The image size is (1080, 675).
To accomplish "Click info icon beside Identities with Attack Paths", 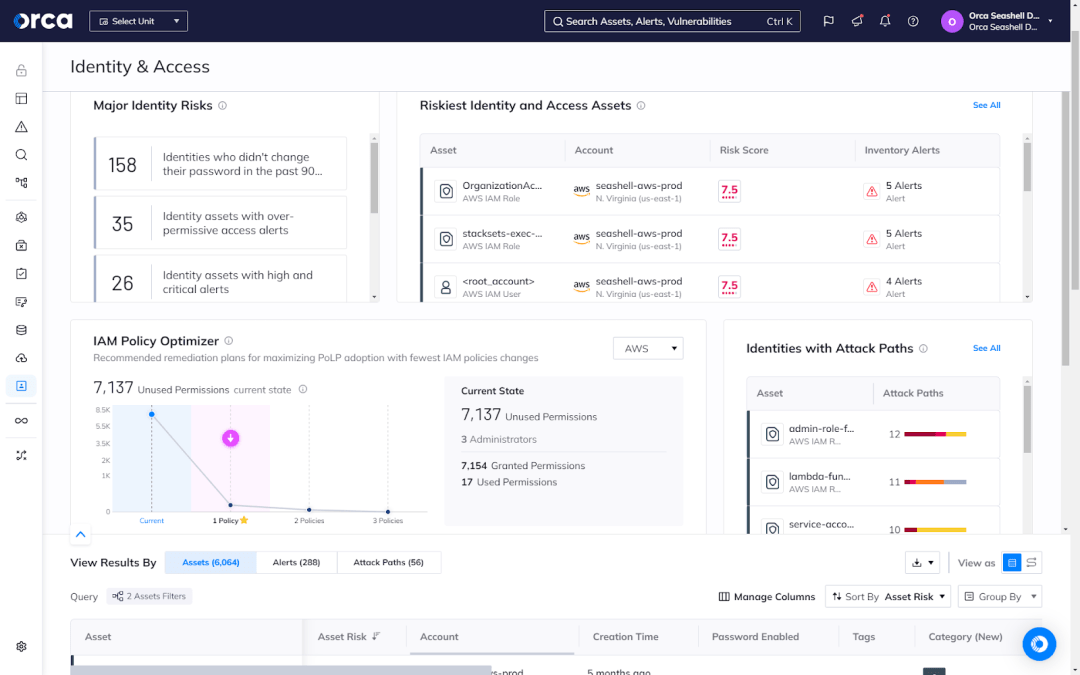I will [924, 349].
